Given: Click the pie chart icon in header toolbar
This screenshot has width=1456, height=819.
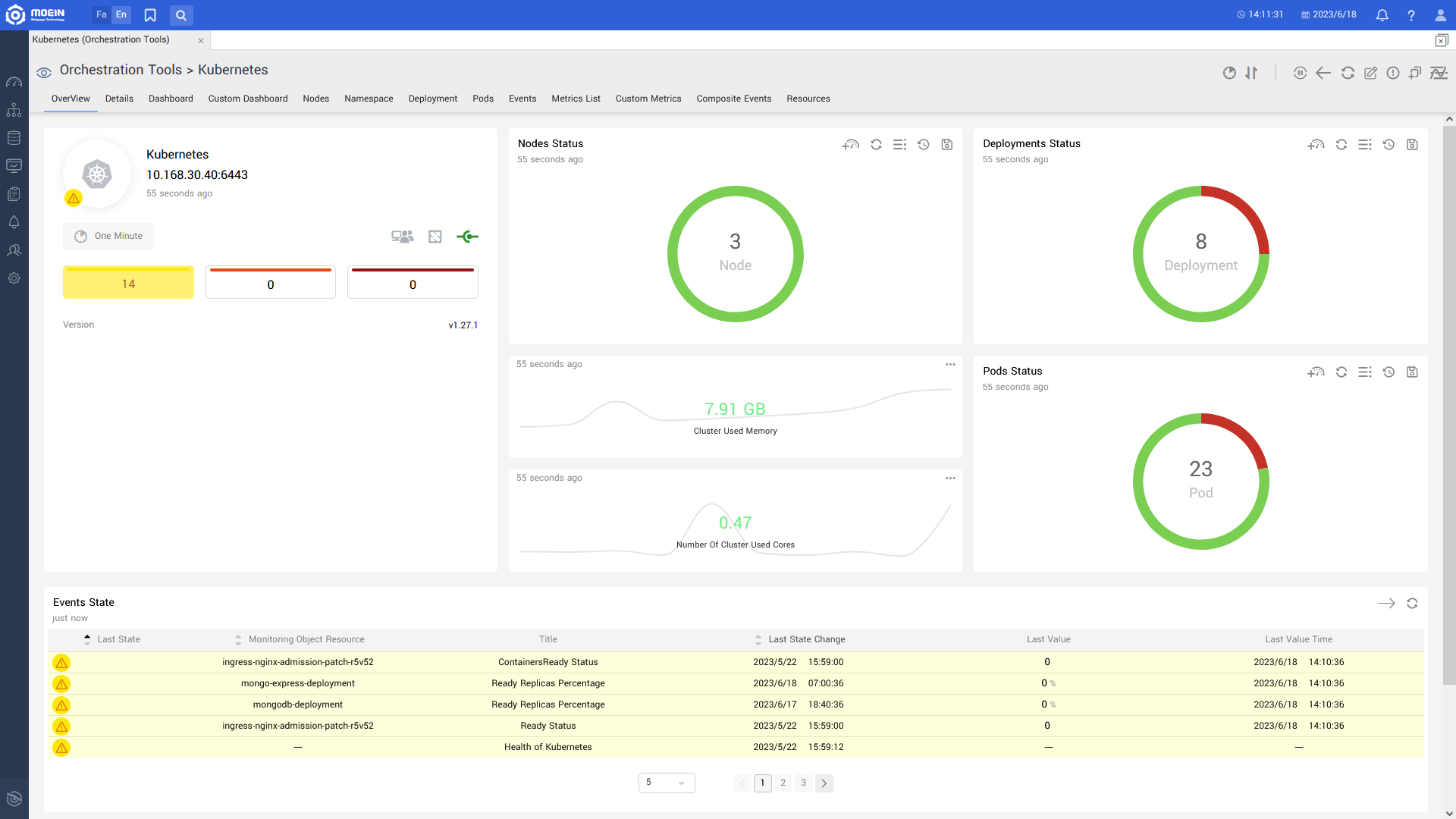Looking at the screenshot, I should click(x=1229, y=73).
